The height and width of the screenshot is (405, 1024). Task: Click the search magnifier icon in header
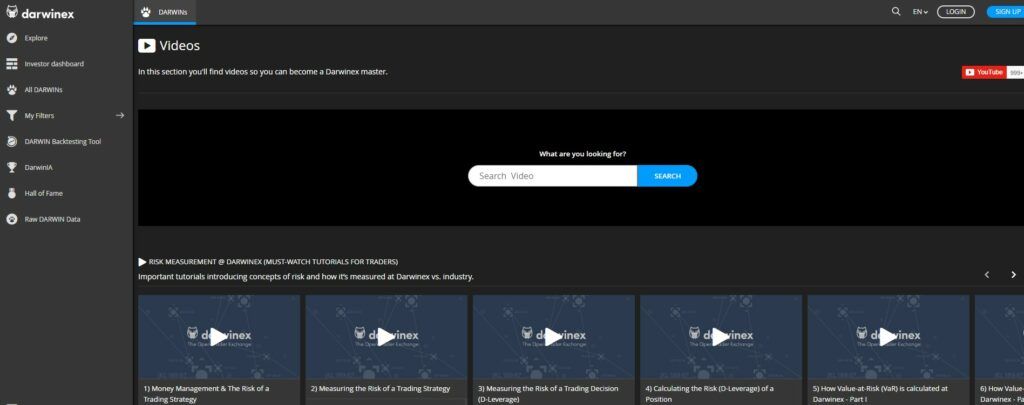(x=896, y=12)
